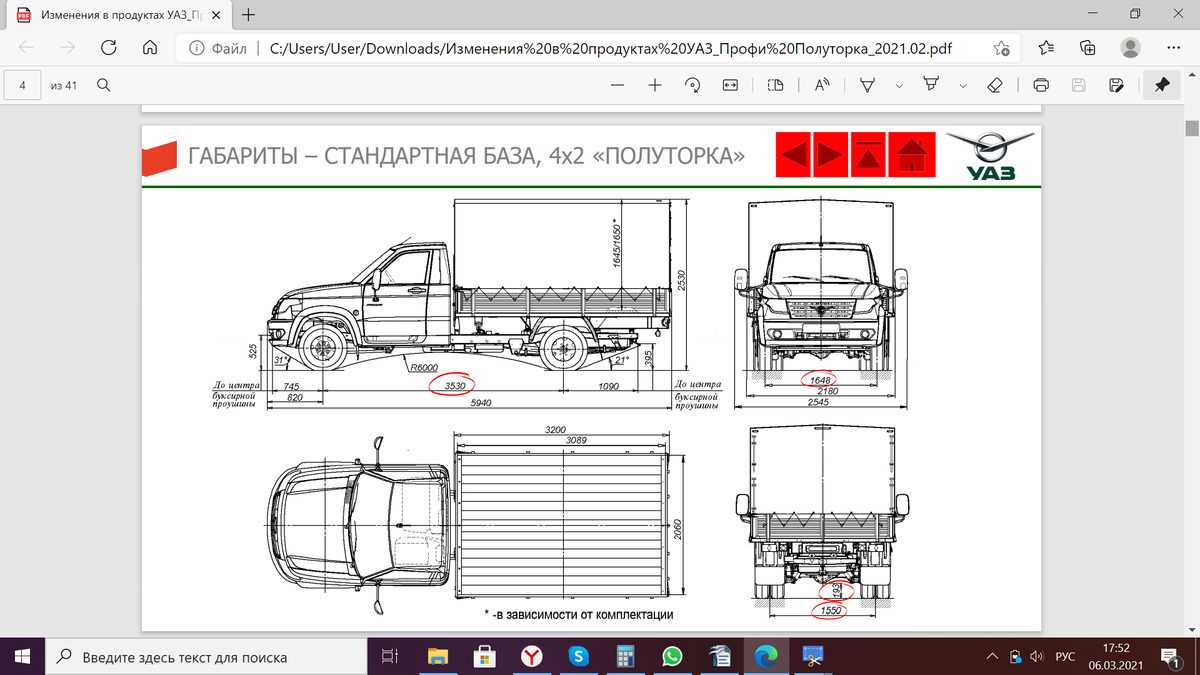Click the page number field
1200x675 pixels.
[x=22, y=86]
